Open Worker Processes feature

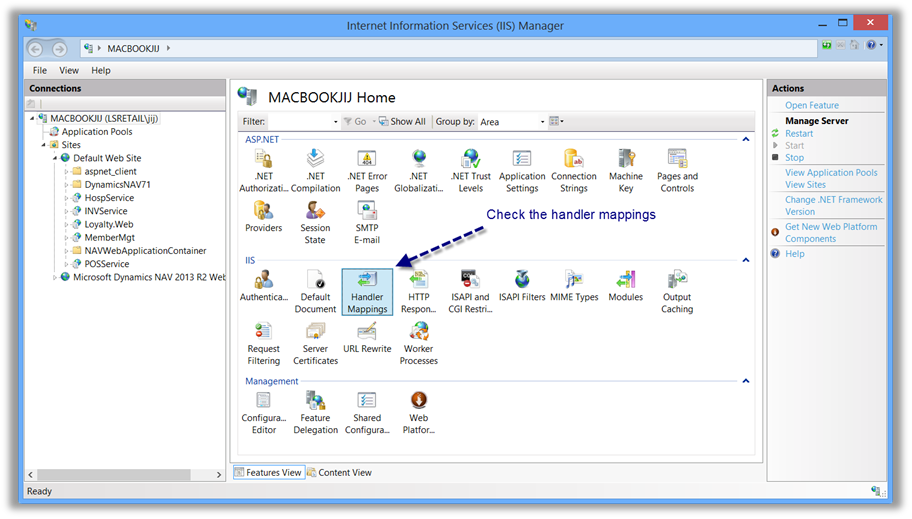pyautogui.click(x=419, y=343)
